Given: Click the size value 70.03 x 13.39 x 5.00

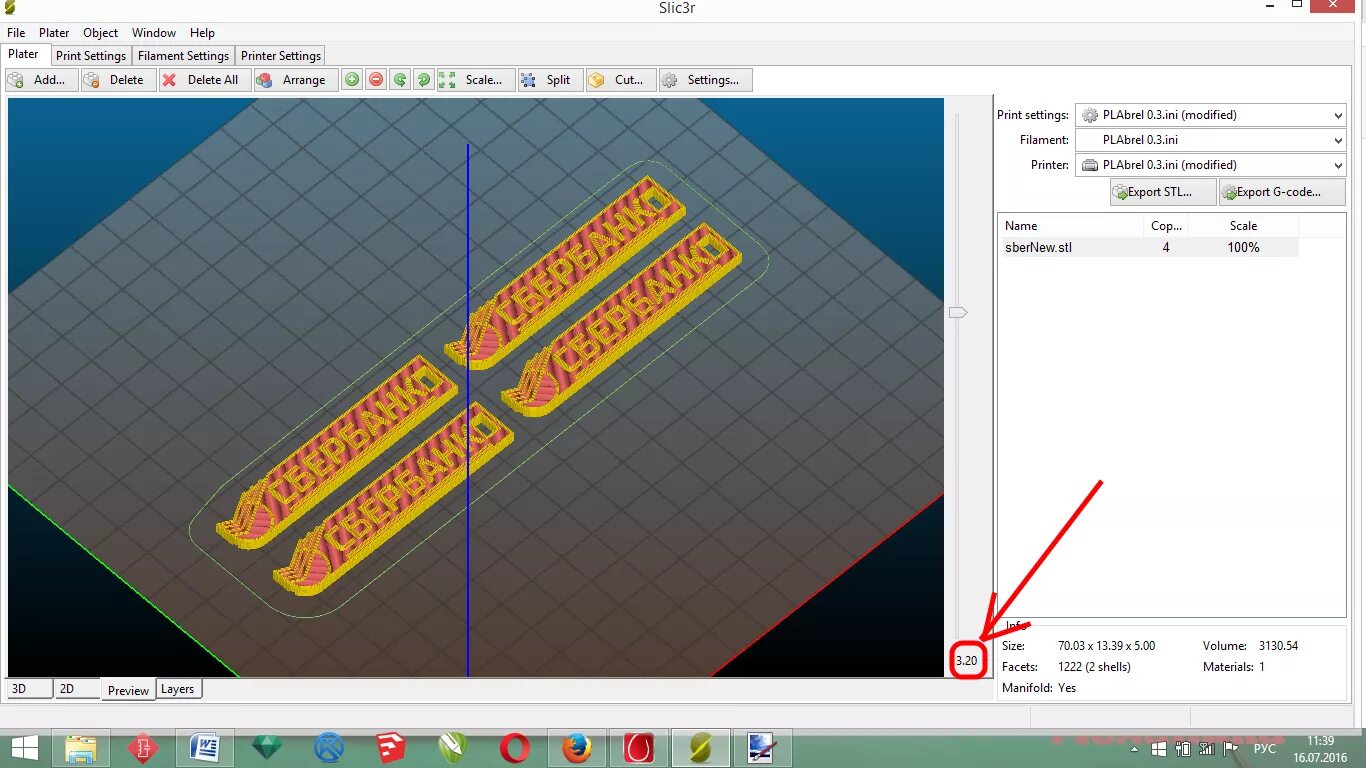Looking at the screenshot, I should pyautogui.click(x=1106, y=646).
